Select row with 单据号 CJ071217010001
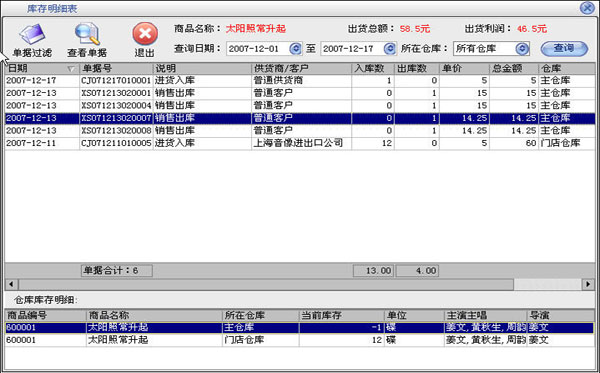Viewport: 600px width, 373px height. (300, 81)
